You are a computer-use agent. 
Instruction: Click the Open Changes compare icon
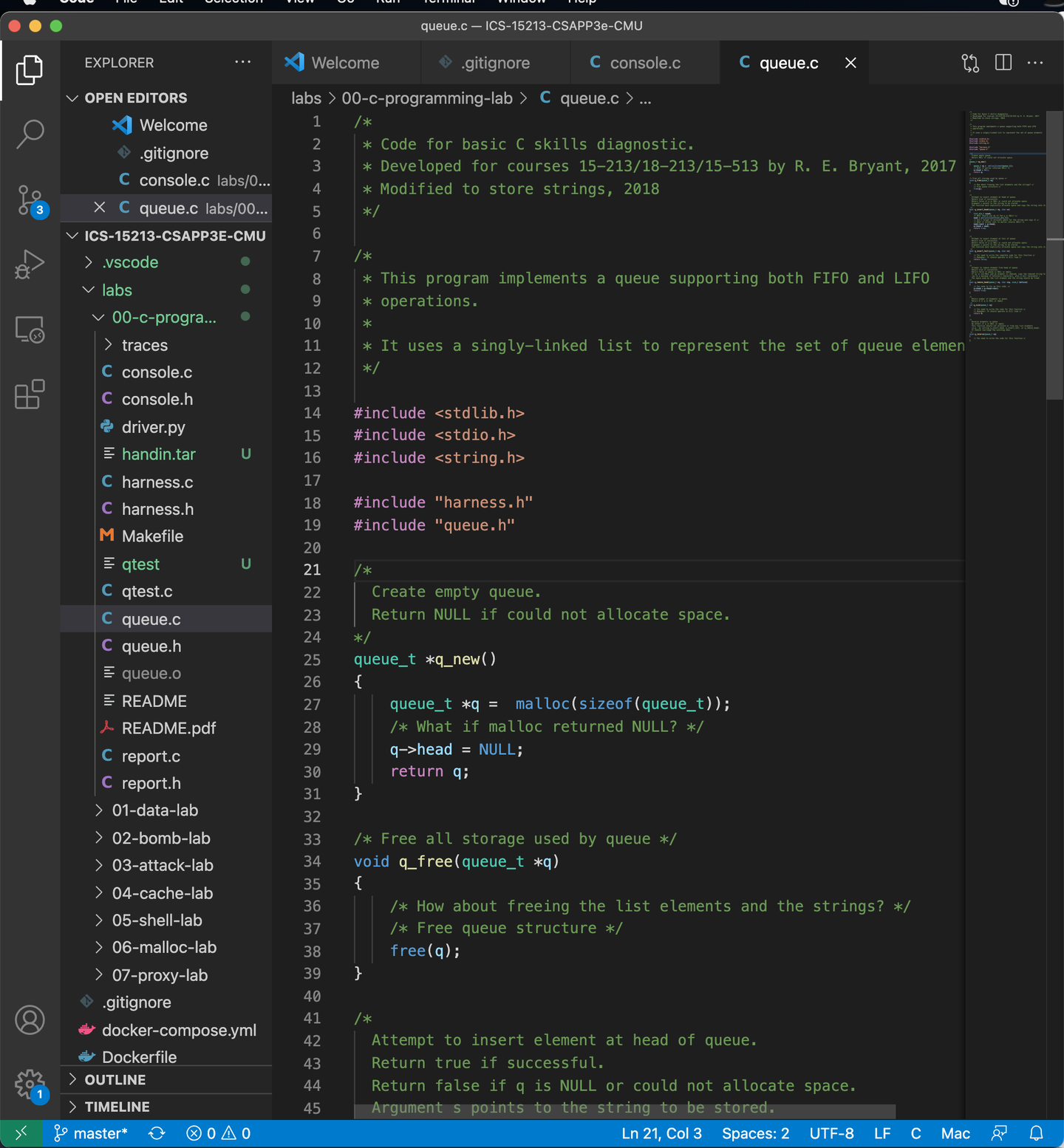(970, 63)
